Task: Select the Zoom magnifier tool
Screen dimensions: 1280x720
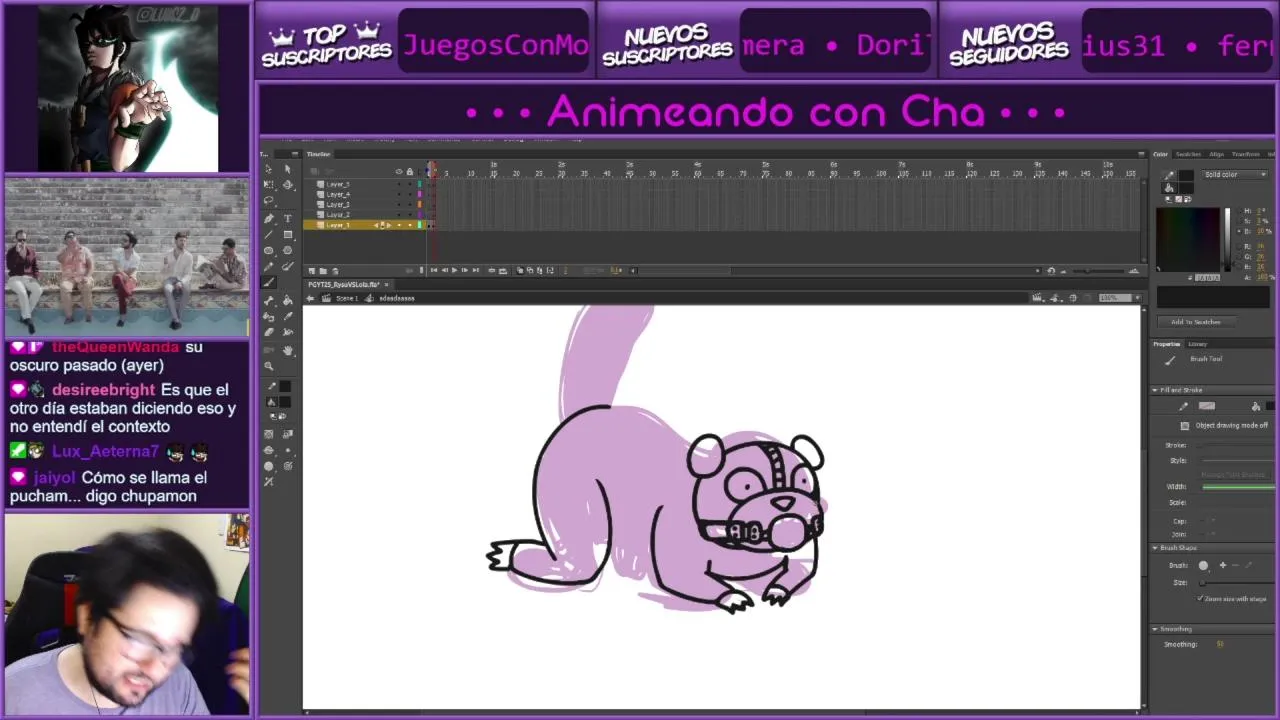Action: point(269,365)
